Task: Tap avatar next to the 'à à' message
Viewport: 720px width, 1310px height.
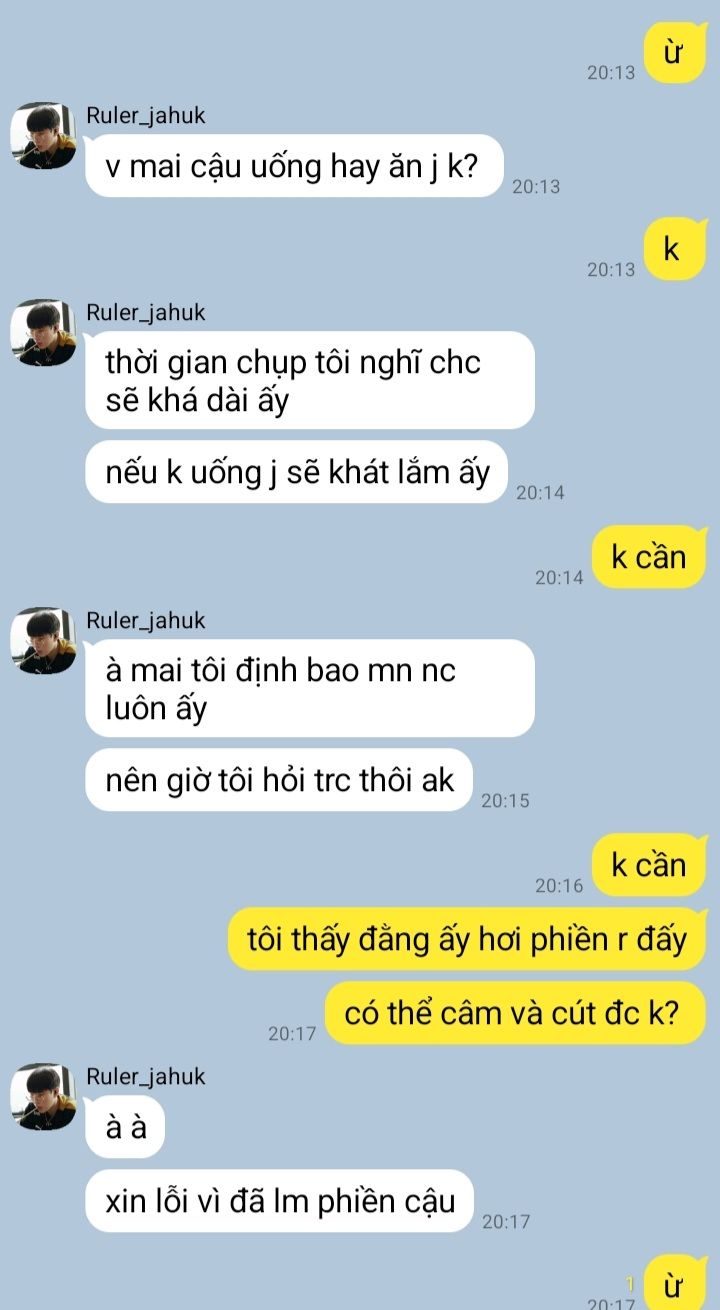Action: (x=44, y=1097)
